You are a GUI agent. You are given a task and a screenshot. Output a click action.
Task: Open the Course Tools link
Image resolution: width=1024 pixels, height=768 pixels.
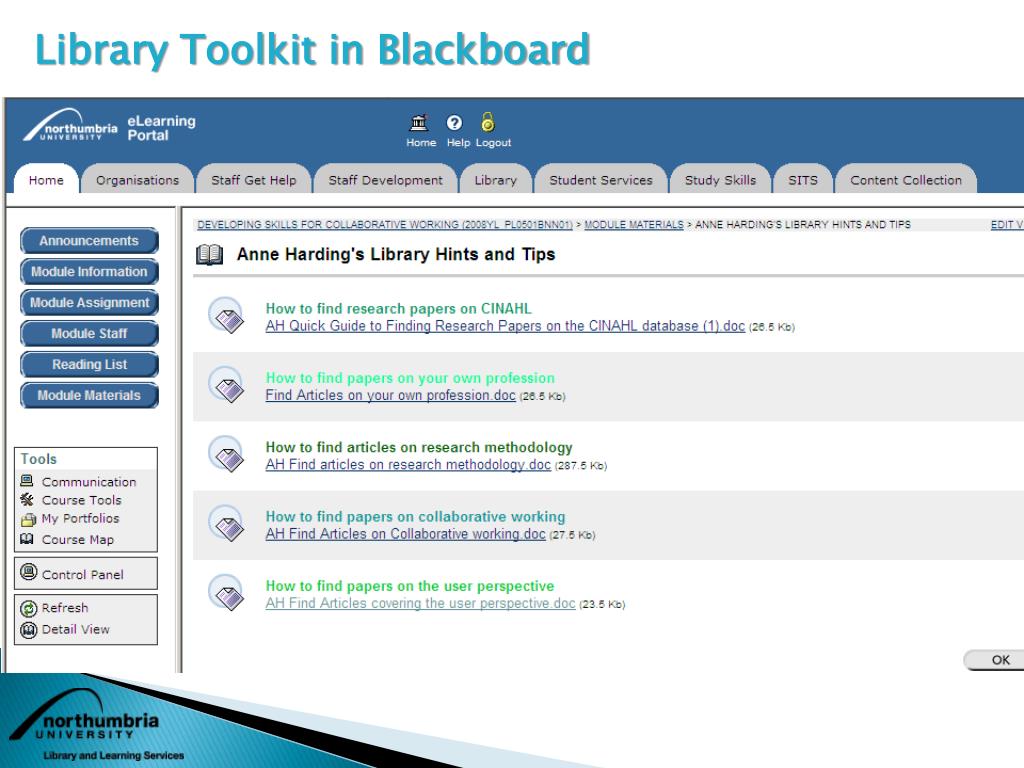click(x=82, y=500)
